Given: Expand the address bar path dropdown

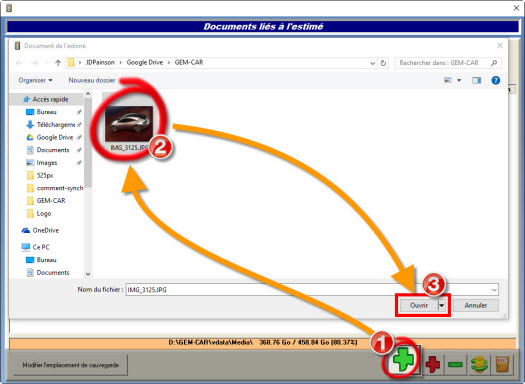Looking at the screenshot, I should pos(372,63).
